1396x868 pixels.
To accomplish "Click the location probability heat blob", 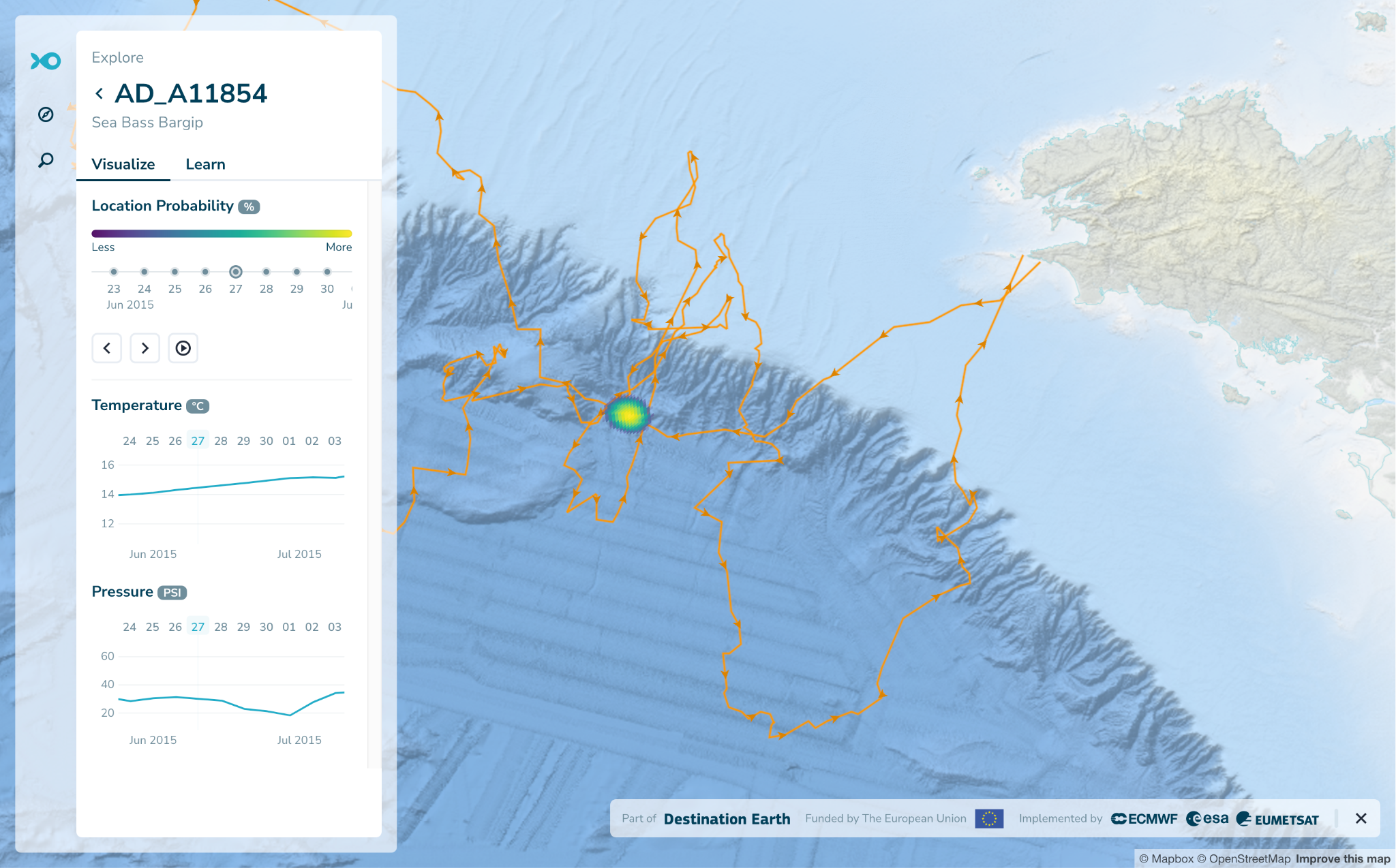I will coord(627,414).
